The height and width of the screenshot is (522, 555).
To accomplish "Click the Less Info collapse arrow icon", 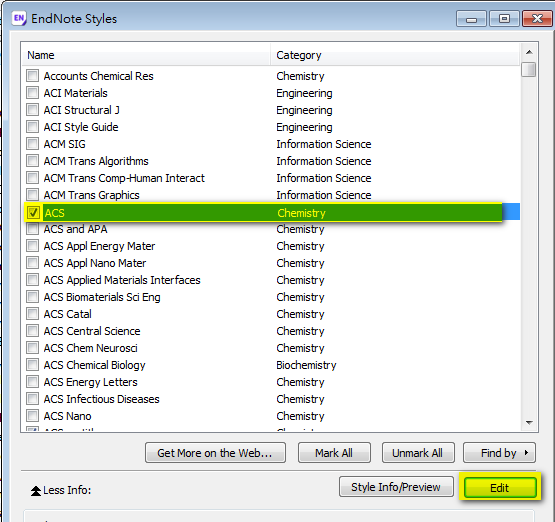I will [36, 491].
